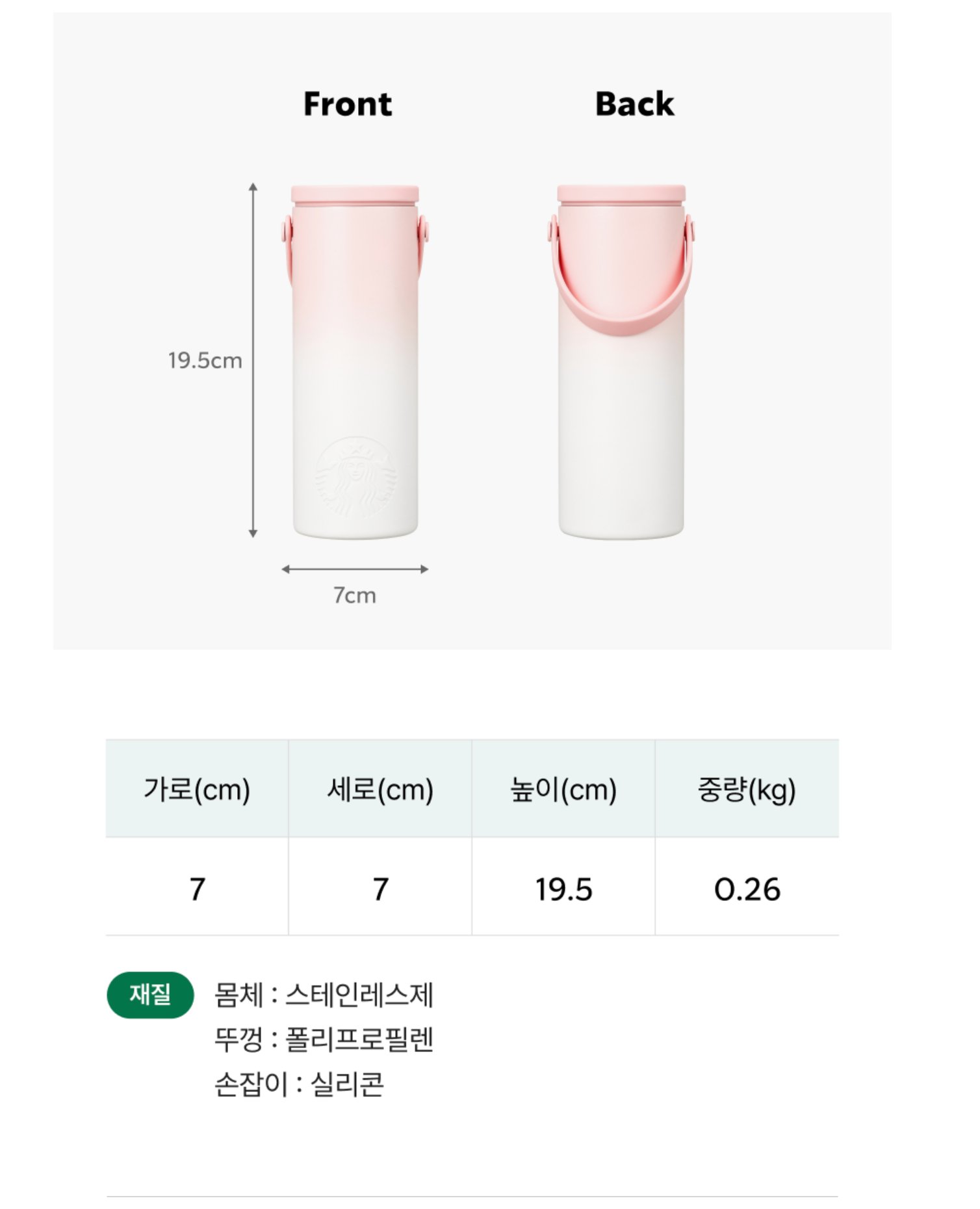
Task: Click the 19.5 height value cell
Action: [x=563, y=887]
